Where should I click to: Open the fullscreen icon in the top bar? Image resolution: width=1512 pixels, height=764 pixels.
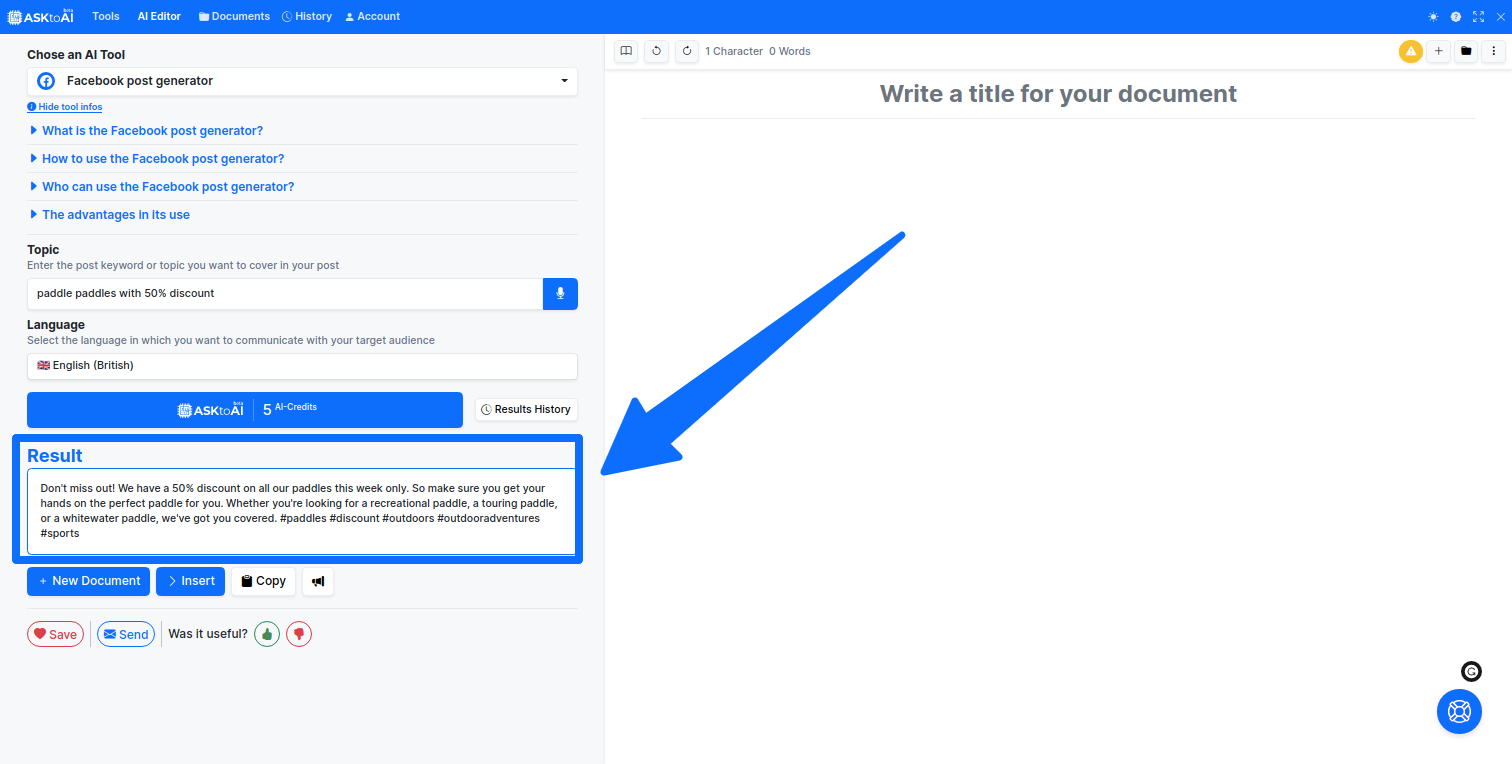pos(1478,16)
